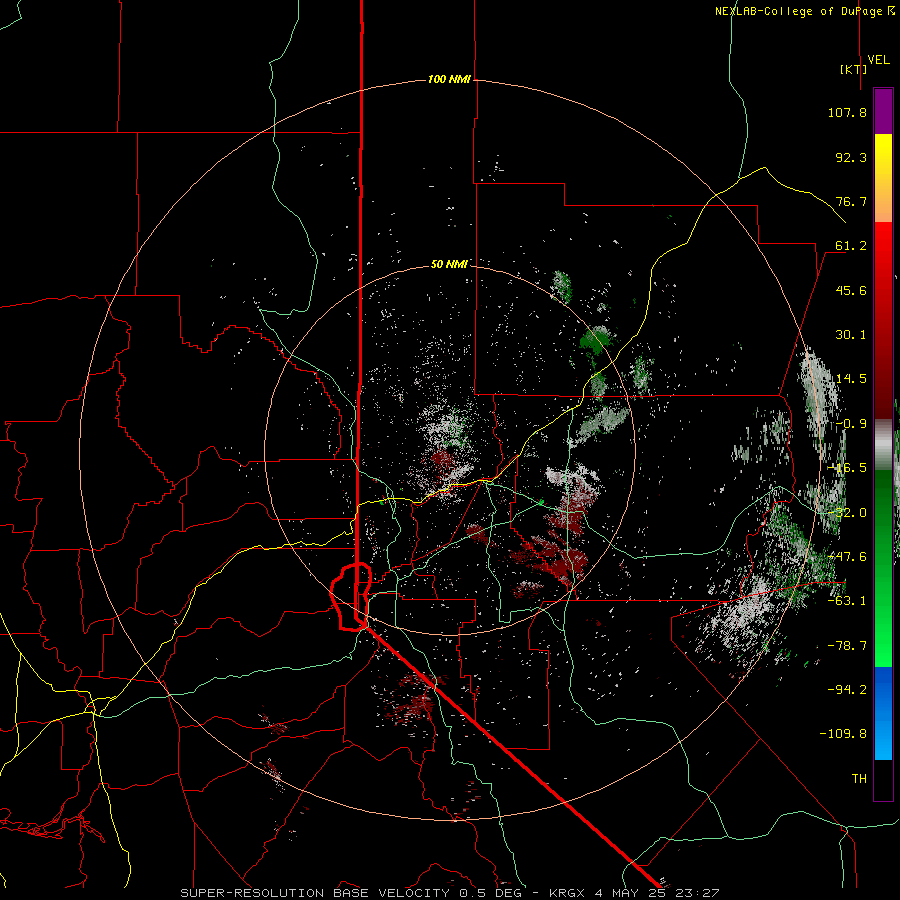
Task: Click the [KT] units label
Action: pyautogui.click(x=854, y=69)
